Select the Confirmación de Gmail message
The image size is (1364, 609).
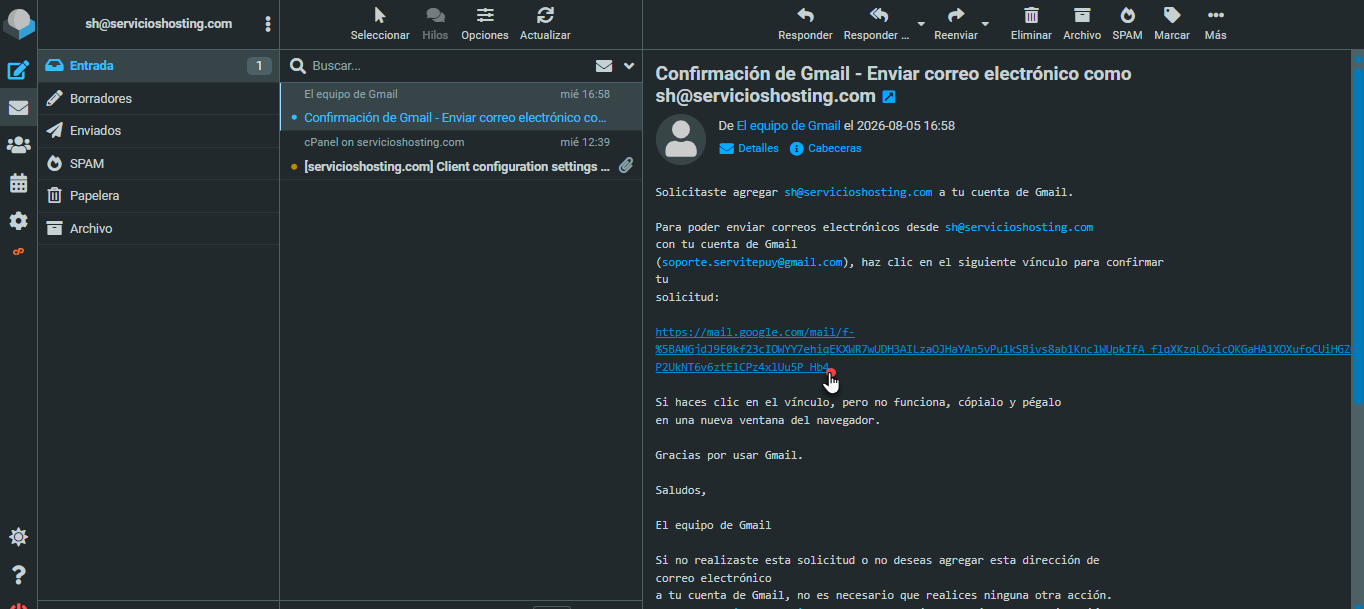point(461,106)
